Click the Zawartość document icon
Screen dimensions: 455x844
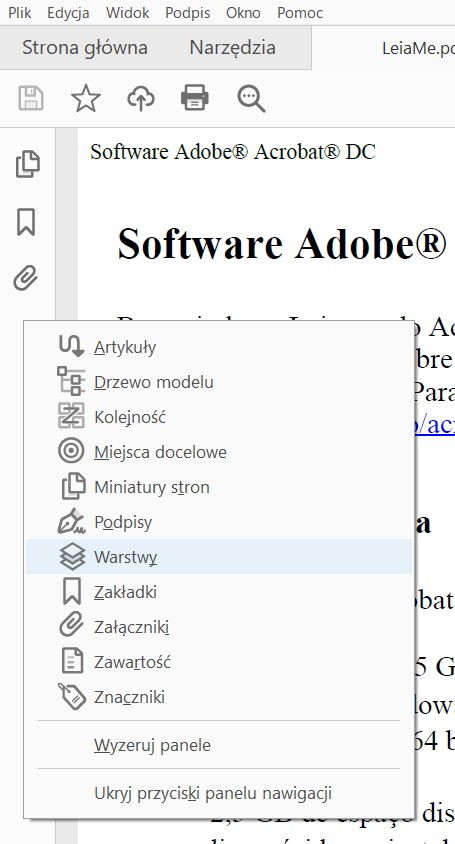tap(72, 662)
